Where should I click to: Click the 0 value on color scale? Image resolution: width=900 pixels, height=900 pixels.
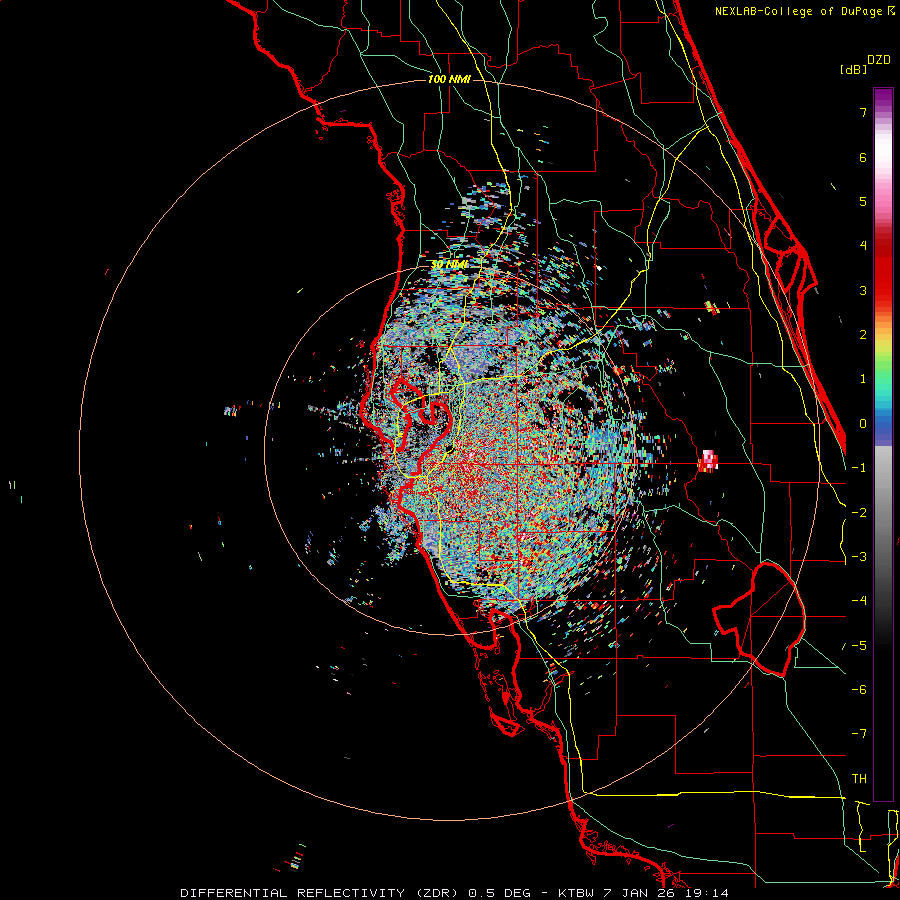pyautogui.click(x=863, y=424)
